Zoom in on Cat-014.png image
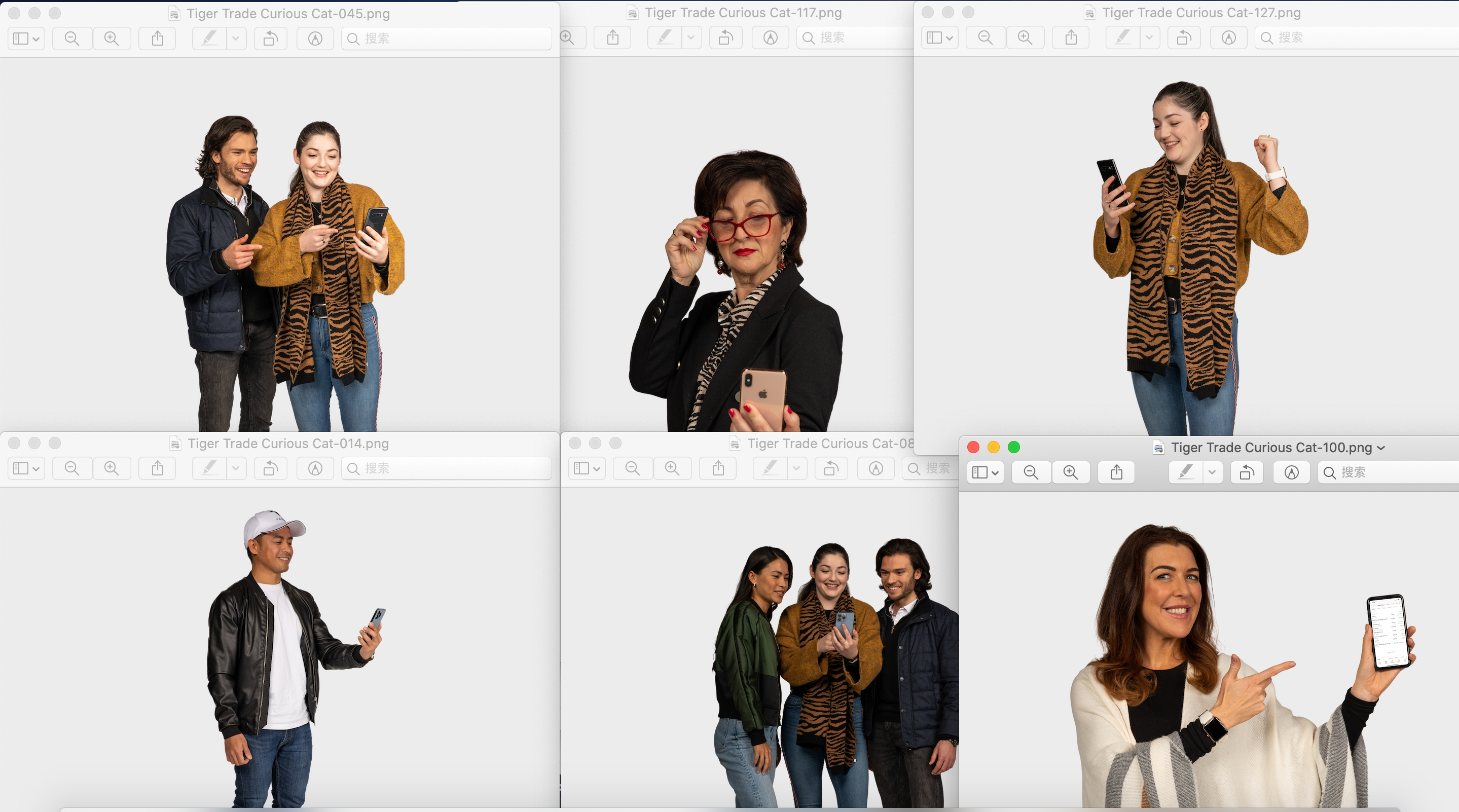The width and height of the screenshot is (1459, 812). pyautogui.click(x=112, y=468)
